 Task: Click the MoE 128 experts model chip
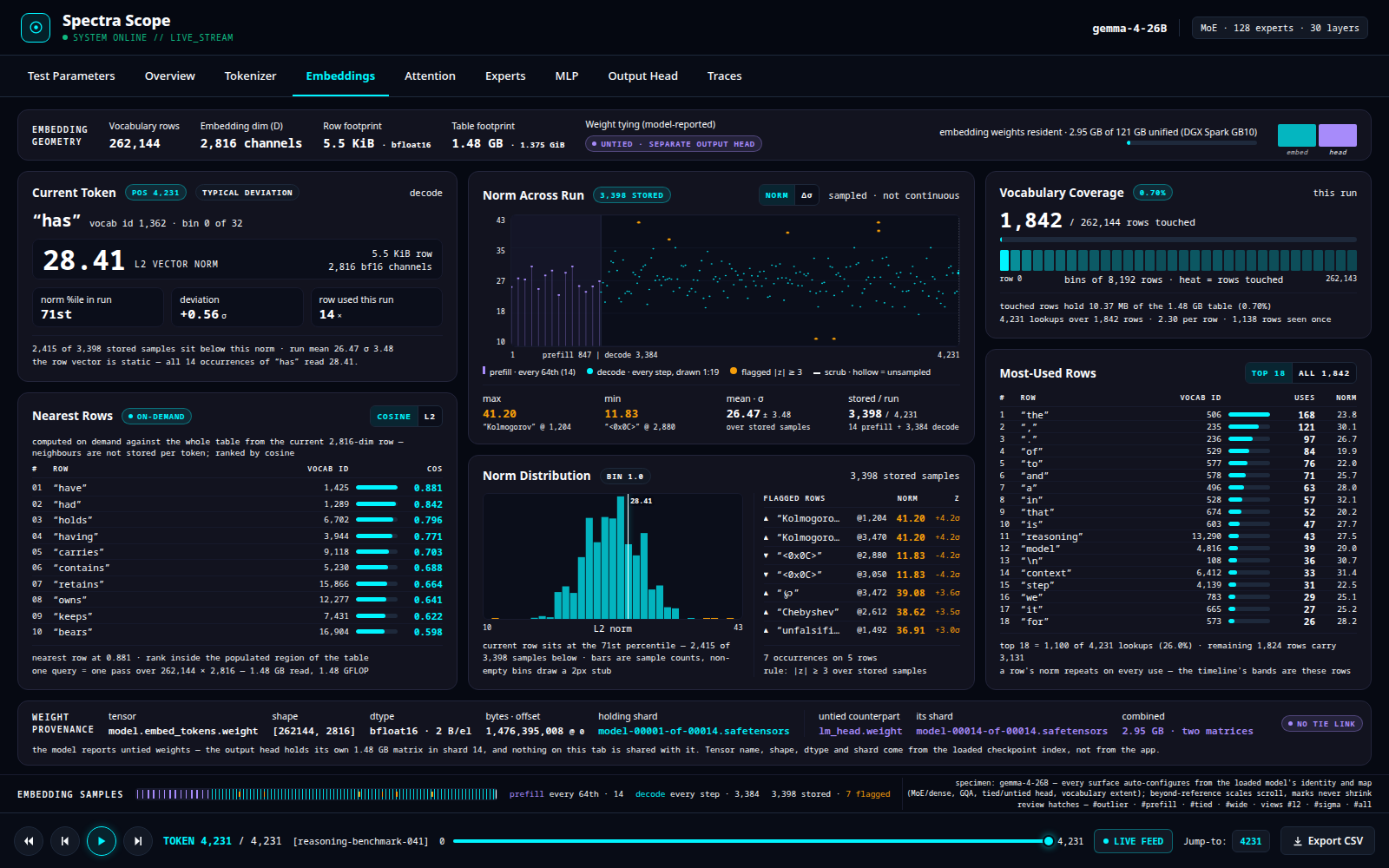click(x=1280, y=28)
